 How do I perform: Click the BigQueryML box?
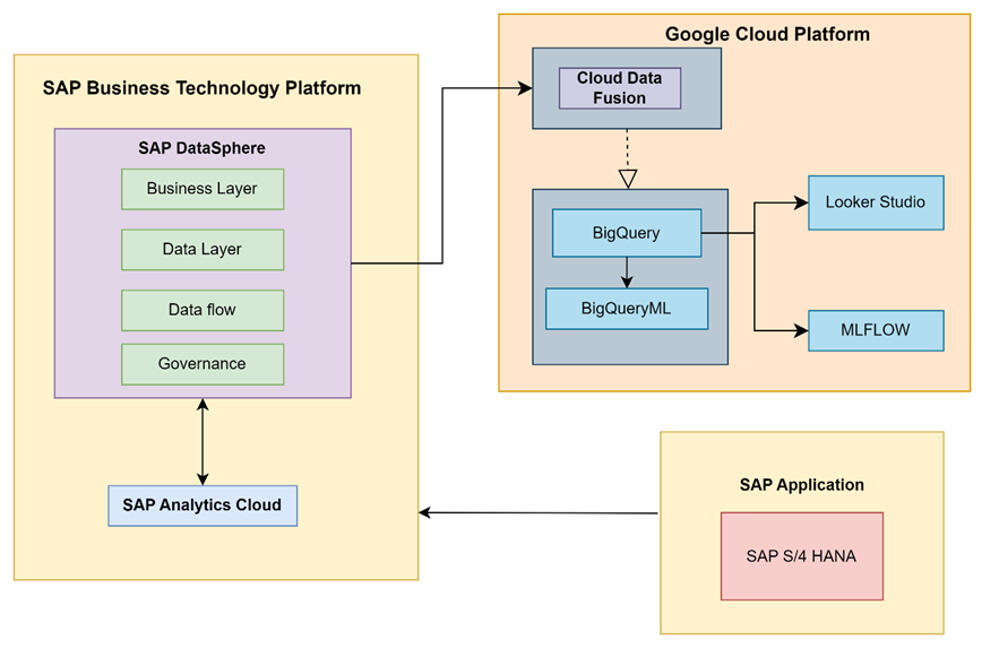pyautogui.click(x=626, y=308)
